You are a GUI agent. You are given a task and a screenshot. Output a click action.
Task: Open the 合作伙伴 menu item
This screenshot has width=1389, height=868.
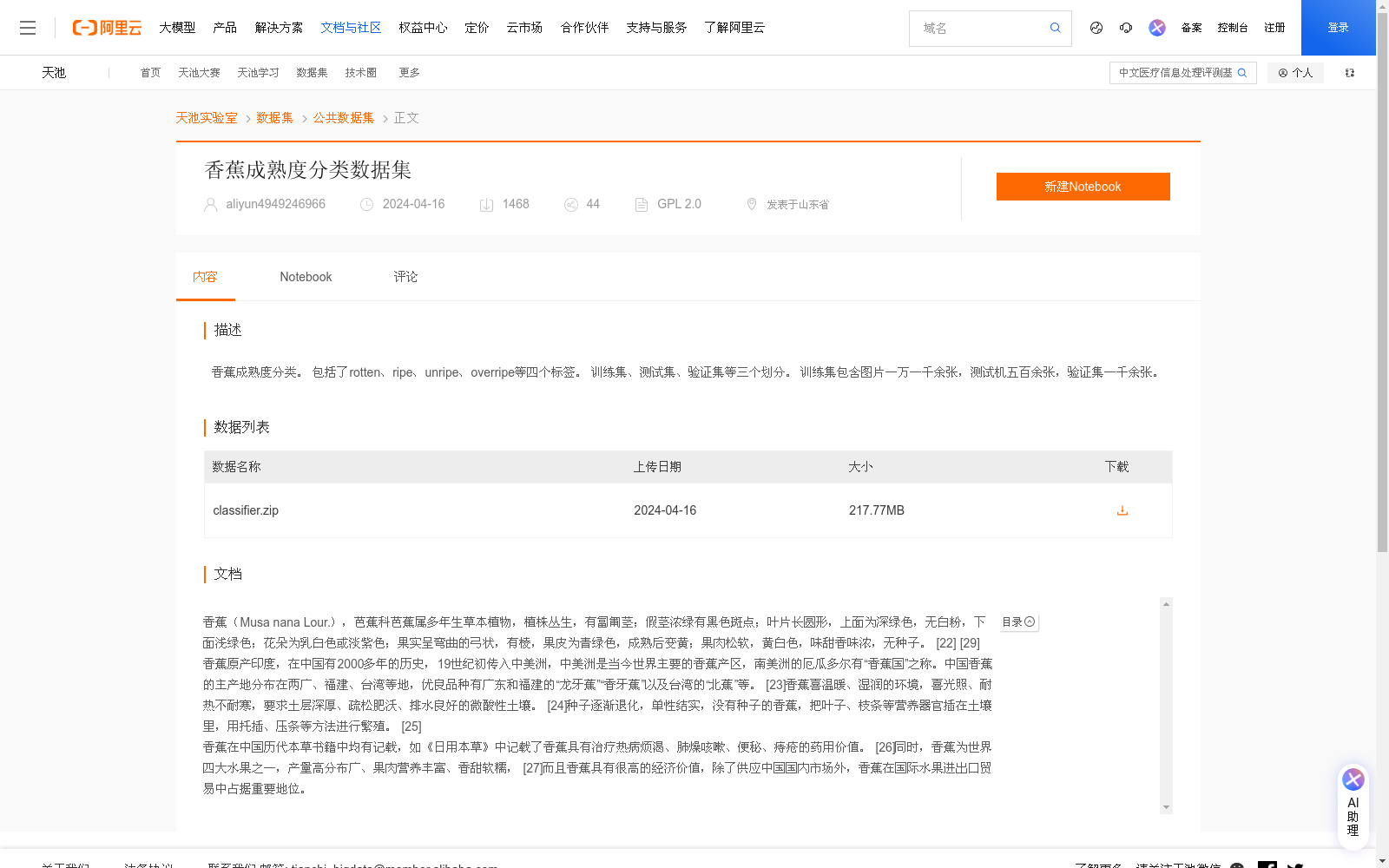tap(584, 28)
